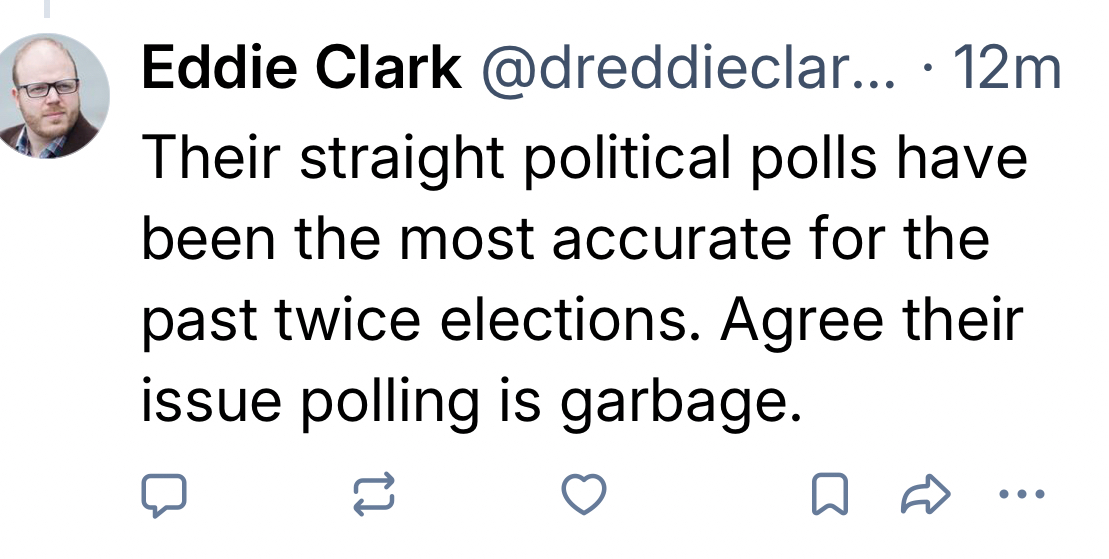Open the post via the 12m timestamp
This screenshot has height=559, width=1109.
(x=1006, y=70)
